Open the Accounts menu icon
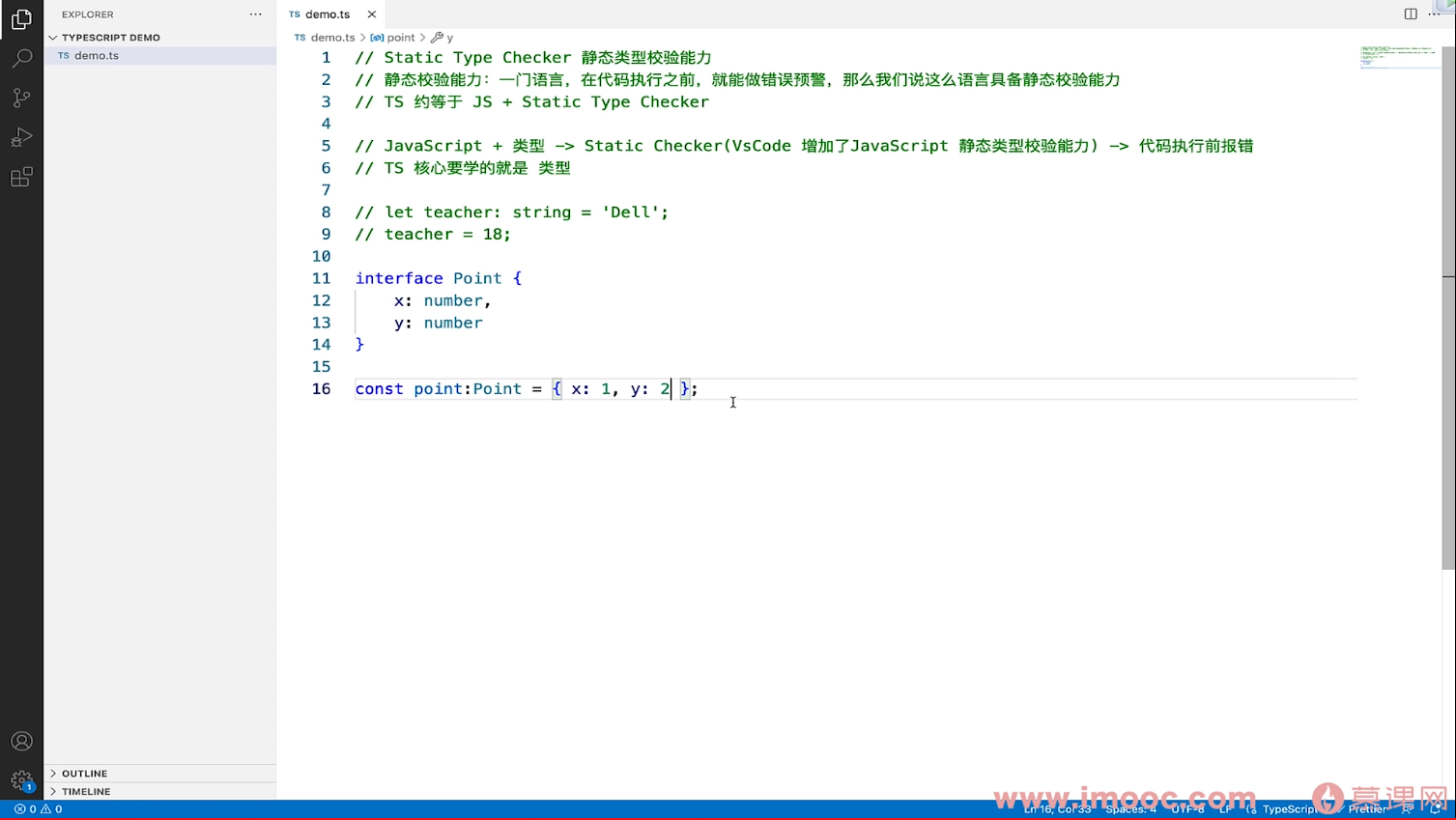The image size is (1456, 820). pyautogui.click(x=21, y=741)
